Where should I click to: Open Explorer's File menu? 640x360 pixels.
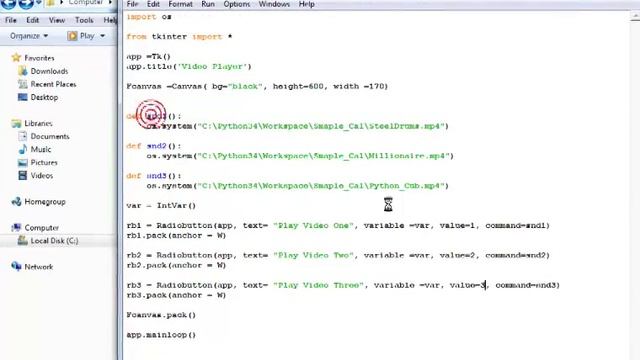click(11, 20)
